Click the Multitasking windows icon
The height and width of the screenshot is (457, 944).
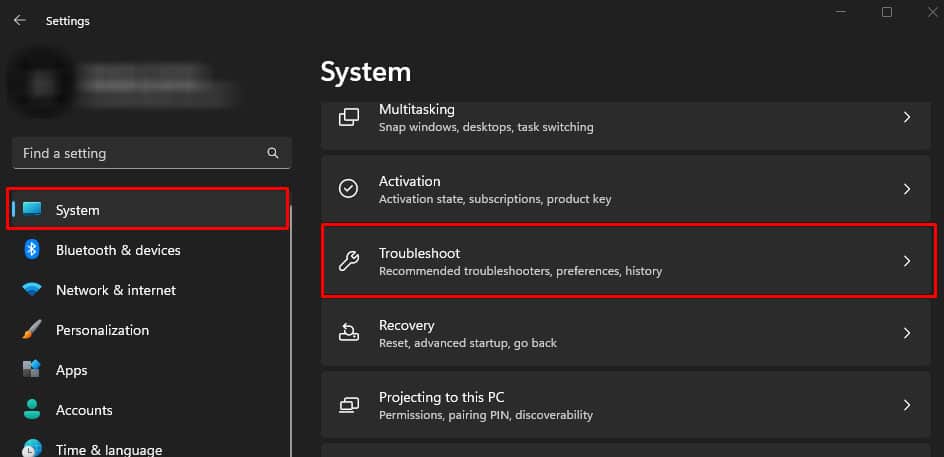(349, 117)
